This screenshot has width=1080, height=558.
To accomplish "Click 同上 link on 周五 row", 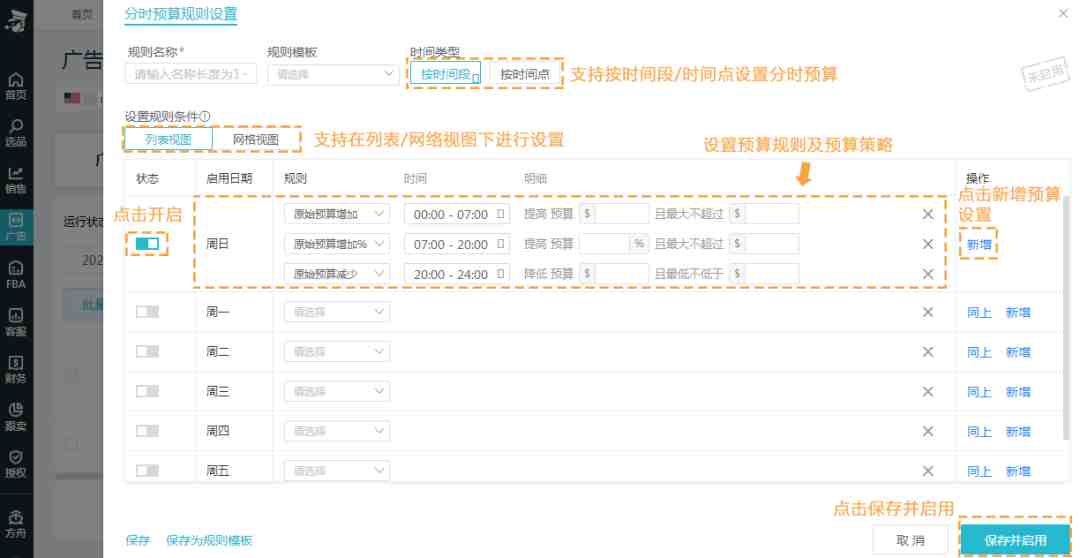I will (x=979, y=471).
